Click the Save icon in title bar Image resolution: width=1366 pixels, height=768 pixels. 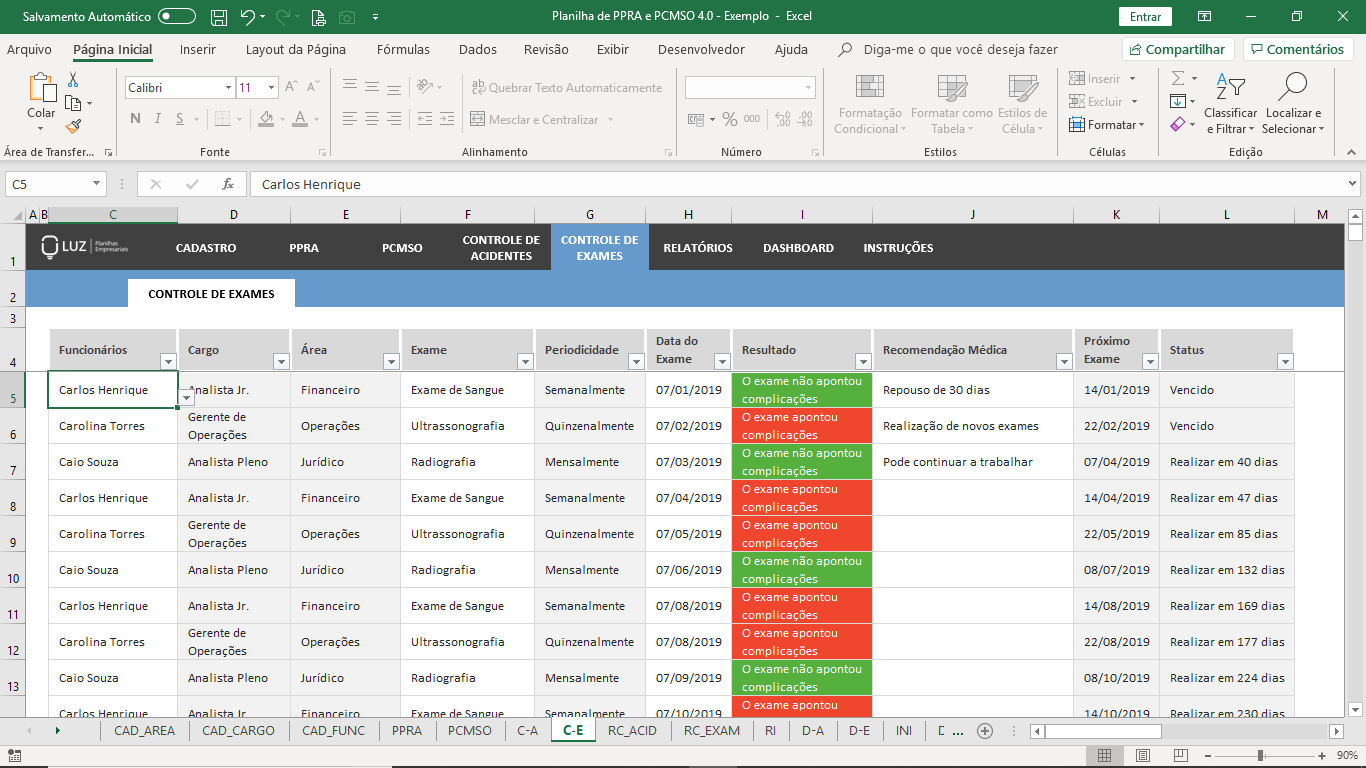(x=217, y=17)
